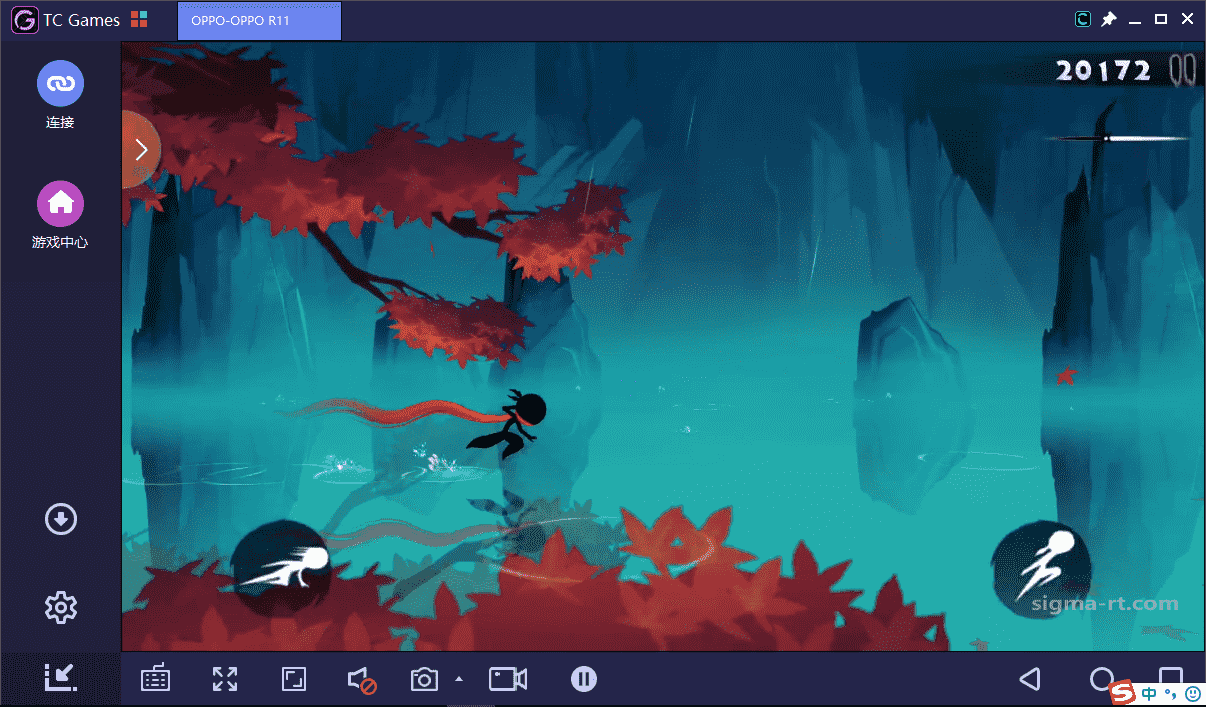The height and width of the screenshot is (707, 1206).
Task: Expand the screenshot options arrow
Action: (459, 679)
